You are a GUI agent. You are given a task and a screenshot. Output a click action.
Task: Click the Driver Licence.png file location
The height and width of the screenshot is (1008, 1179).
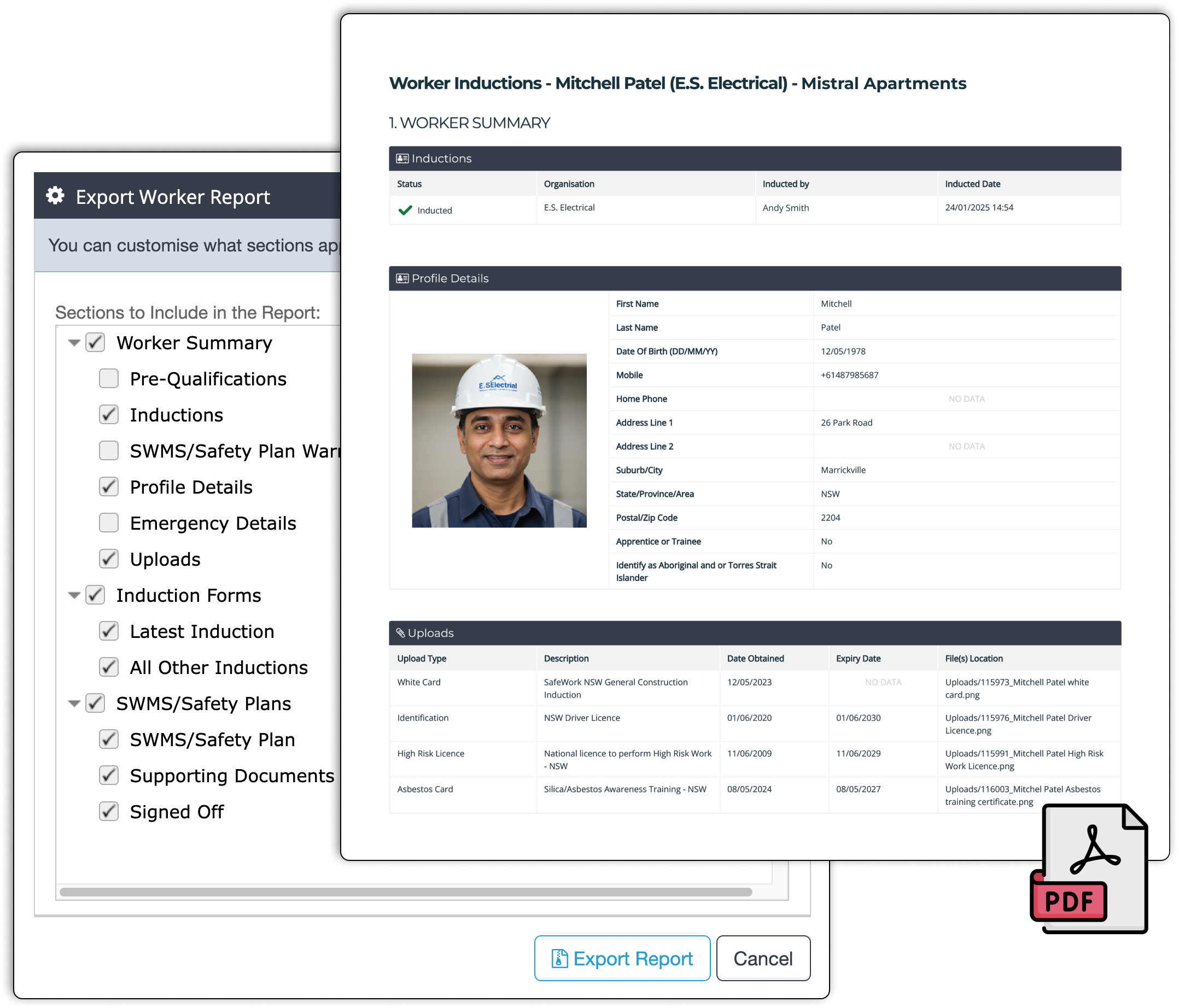(x=1018, y=724)
